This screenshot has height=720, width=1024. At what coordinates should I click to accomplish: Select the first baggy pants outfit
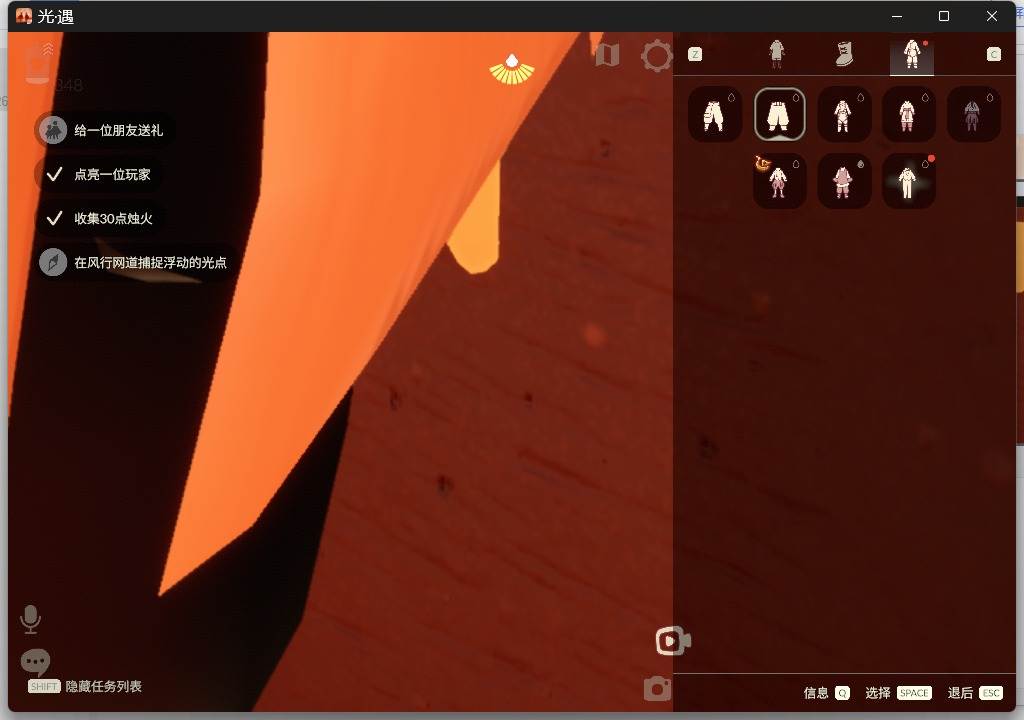[x=714, y=114]
